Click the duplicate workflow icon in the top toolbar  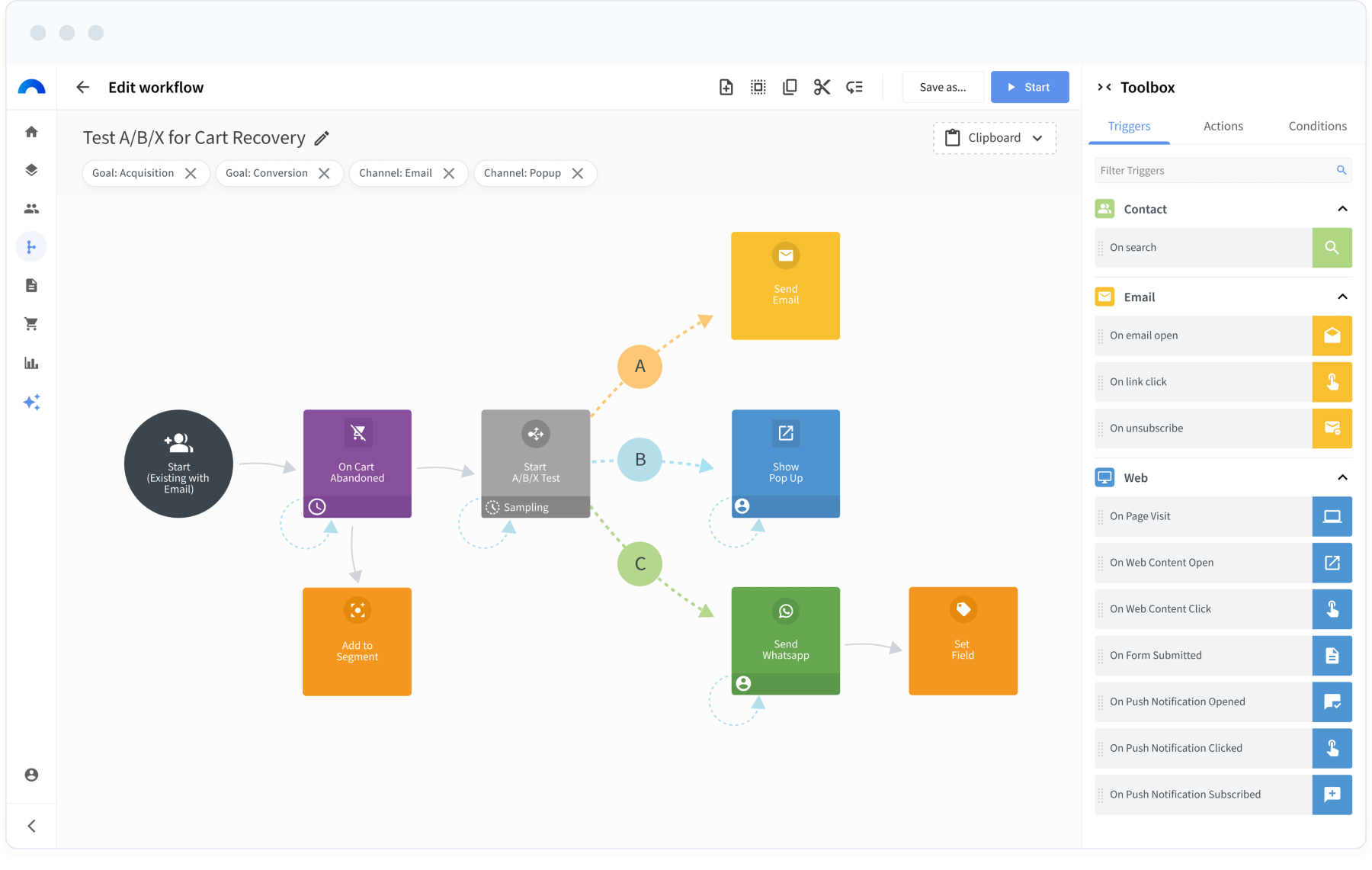789,86
